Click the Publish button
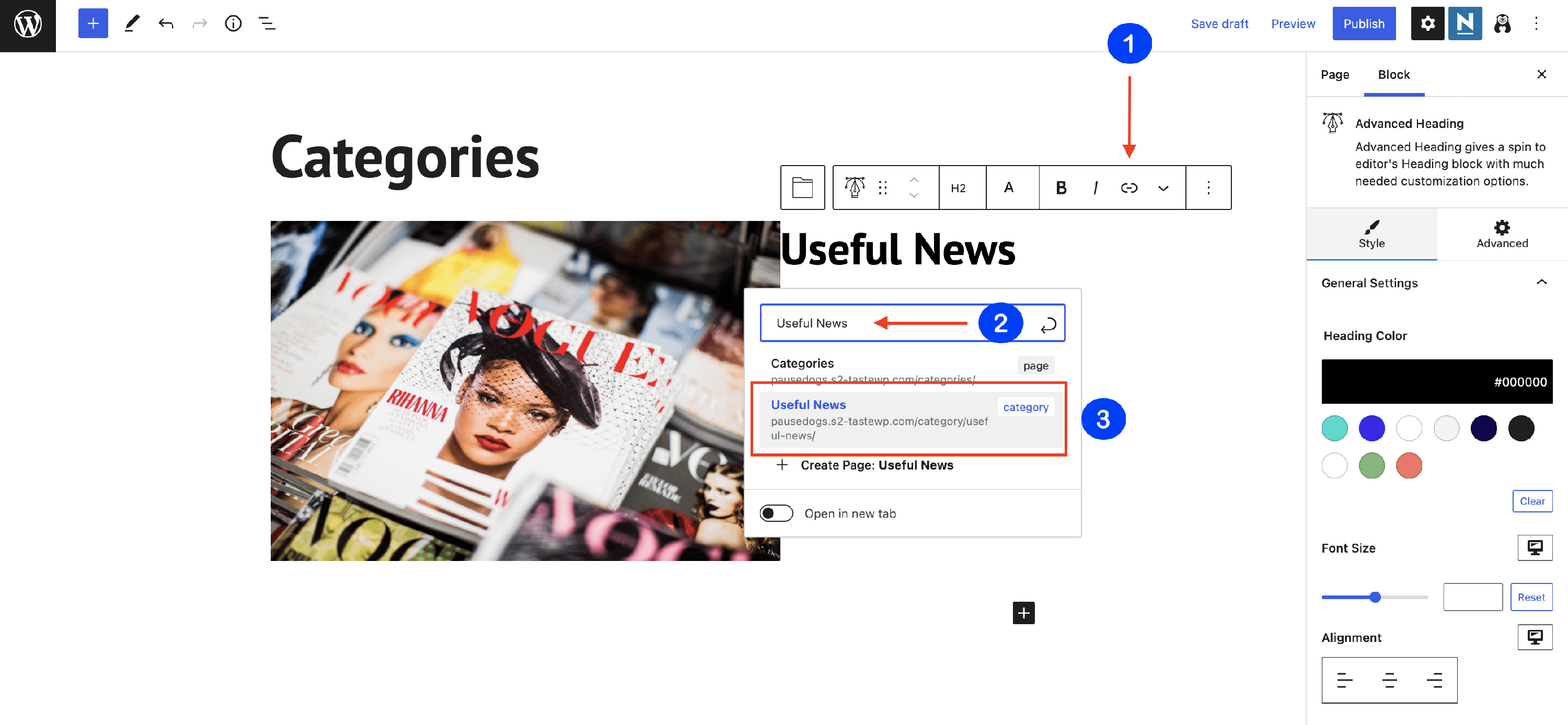 1364,24
